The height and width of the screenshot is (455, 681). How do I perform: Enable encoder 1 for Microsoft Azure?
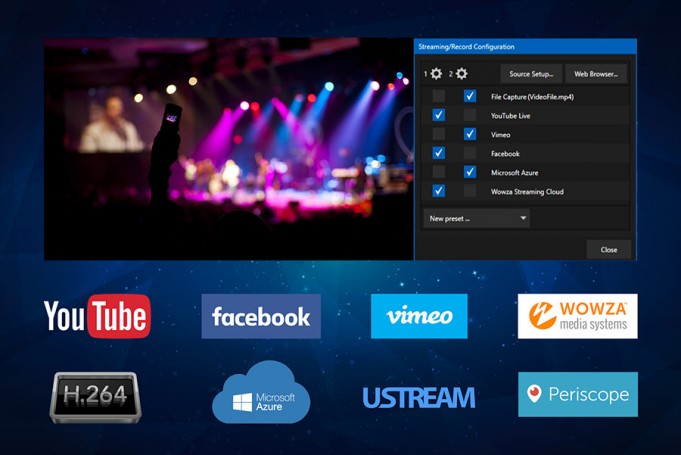[x=439, y=172]
